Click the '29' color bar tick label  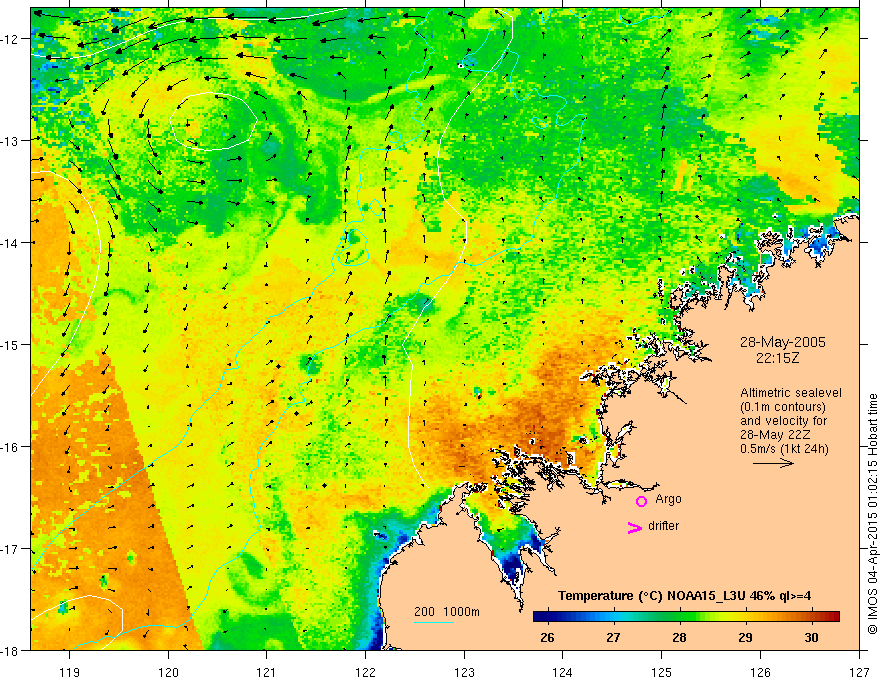(x=745, y=637)
